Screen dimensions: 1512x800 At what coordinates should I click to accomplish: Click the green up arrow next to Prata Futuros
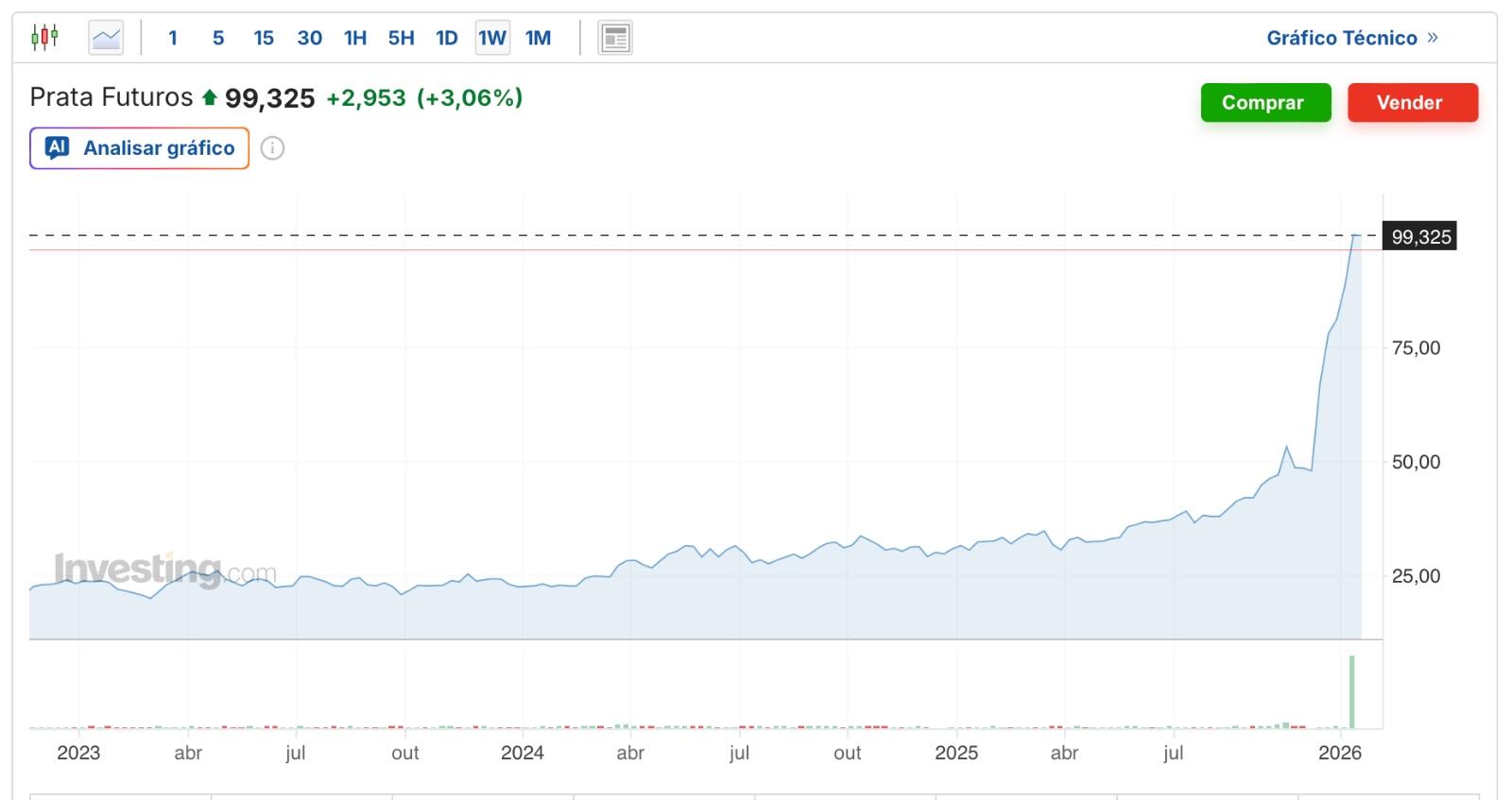pos(210,97)
